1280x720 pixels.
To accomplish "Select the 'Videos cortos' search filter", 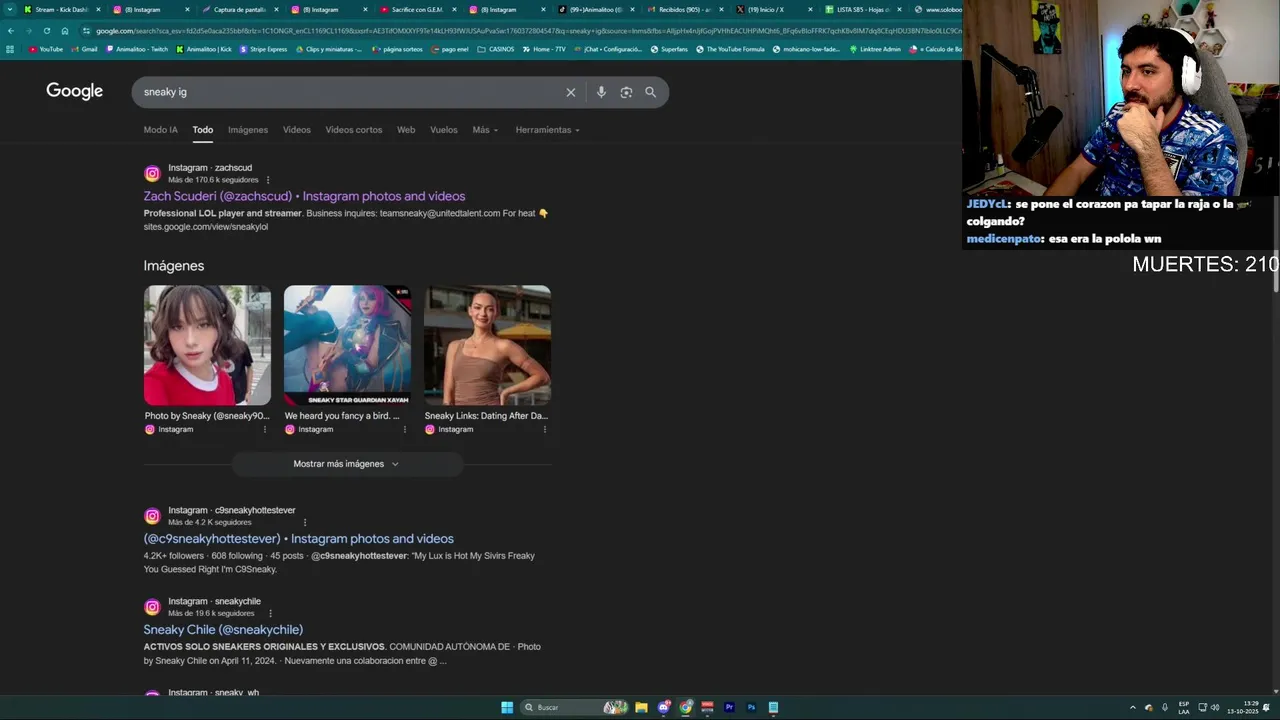I will click(x=354, y=130).
